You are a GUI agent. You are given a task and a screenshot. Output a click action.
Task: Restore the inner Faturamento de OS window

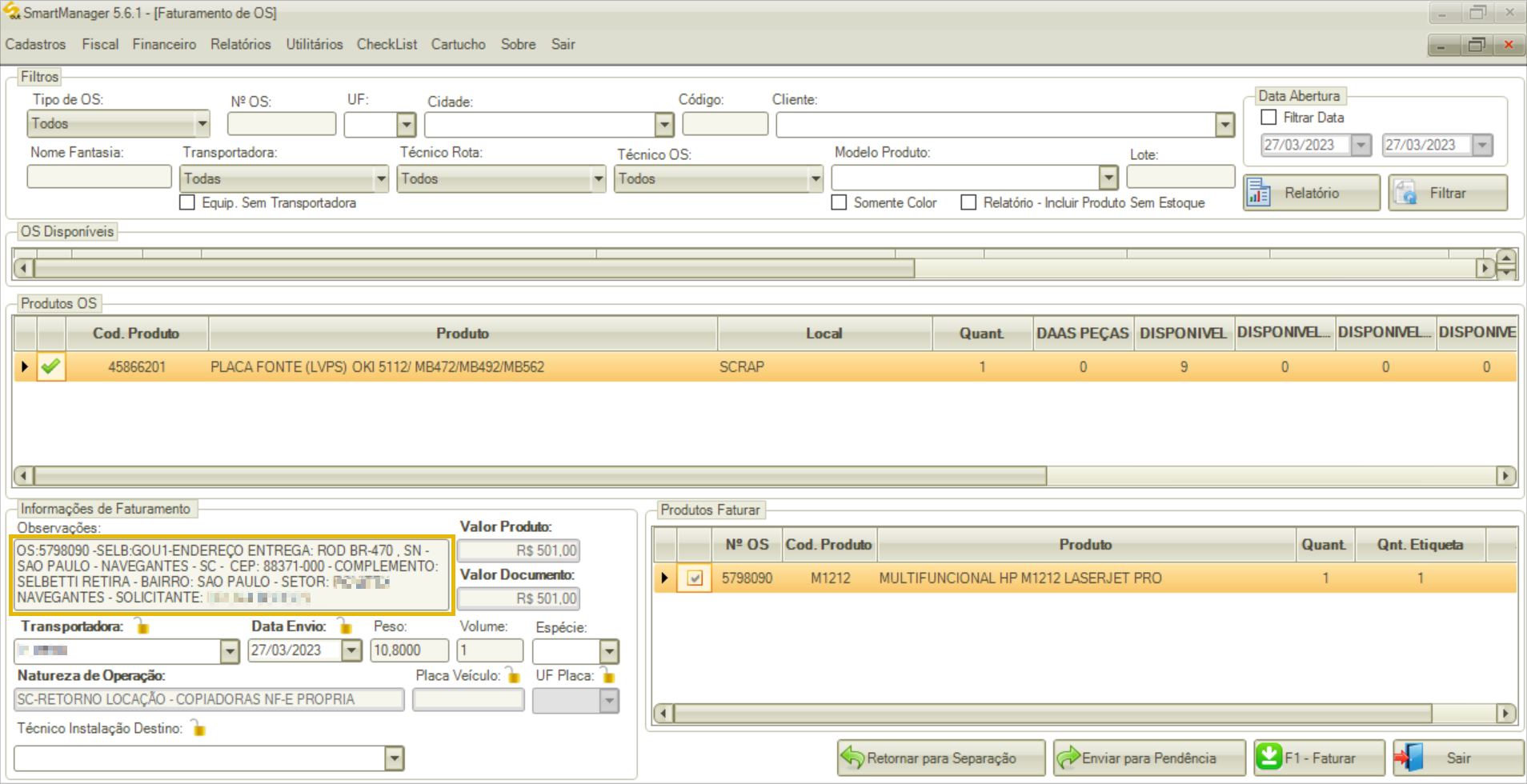click(1477, 45)
